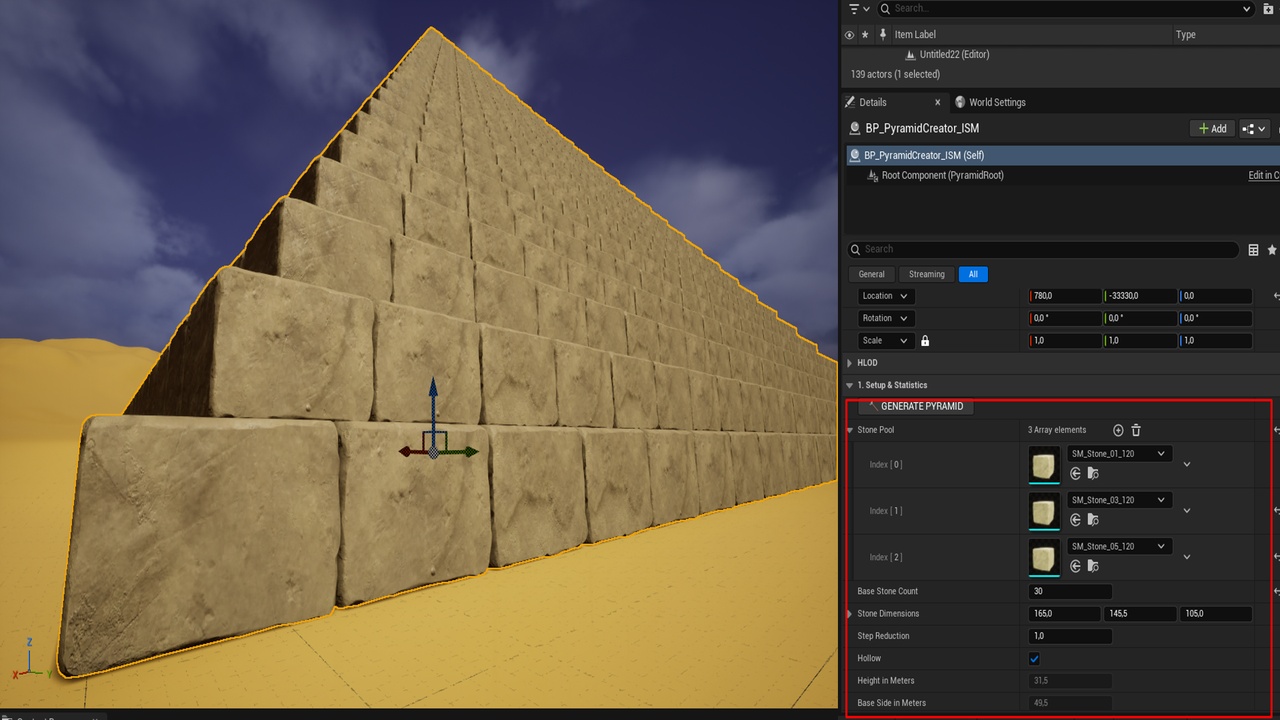Image resolution: width=1280 pixels, height=720 pixels.
Task: Show only favorite properties star icon
Action: (1272, 250)
